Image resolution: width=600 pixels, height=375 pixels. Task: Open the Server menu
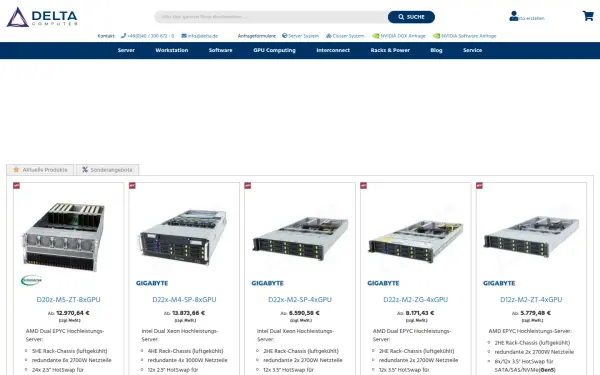pyautogui.click(x=126, y=50)
